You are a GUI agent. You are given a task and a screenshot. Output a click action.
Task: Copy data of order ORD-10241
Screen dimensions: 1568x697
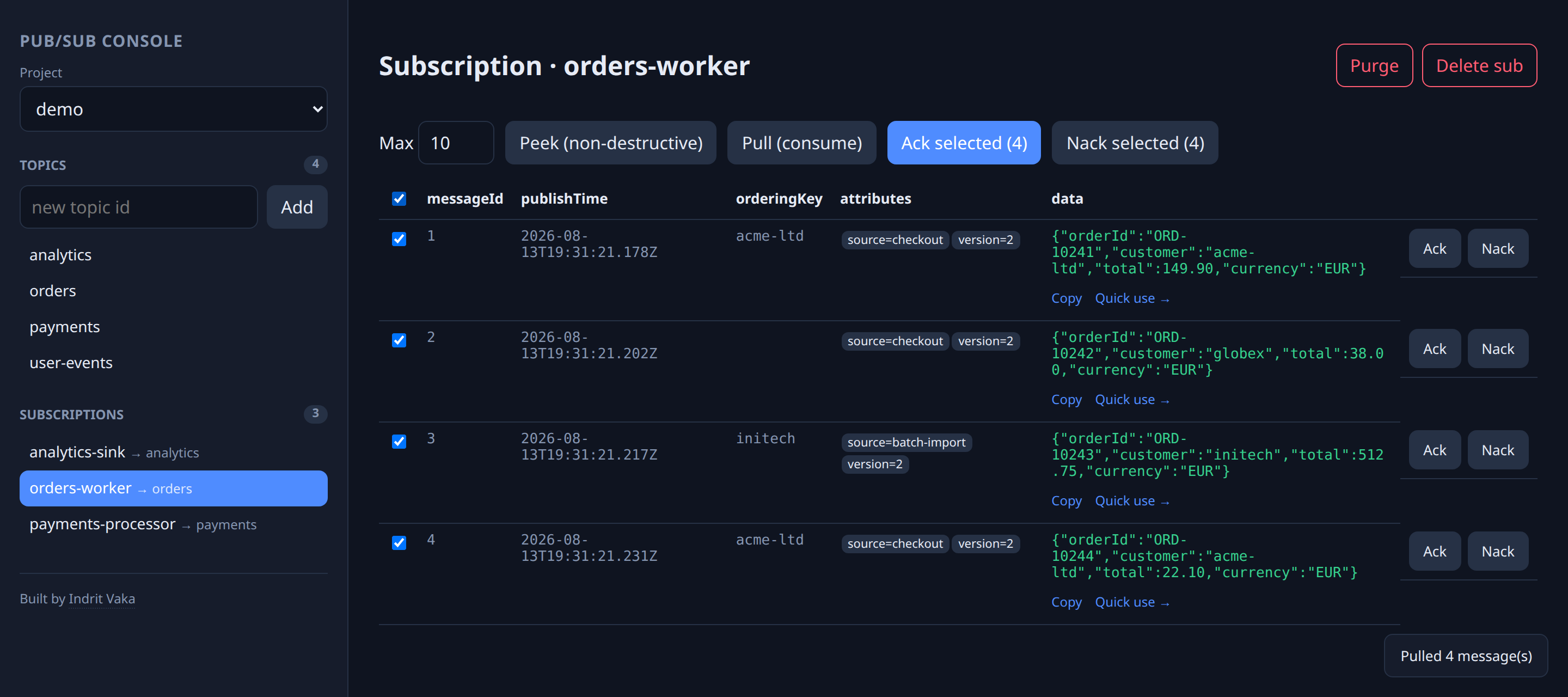coord(1067,298)
